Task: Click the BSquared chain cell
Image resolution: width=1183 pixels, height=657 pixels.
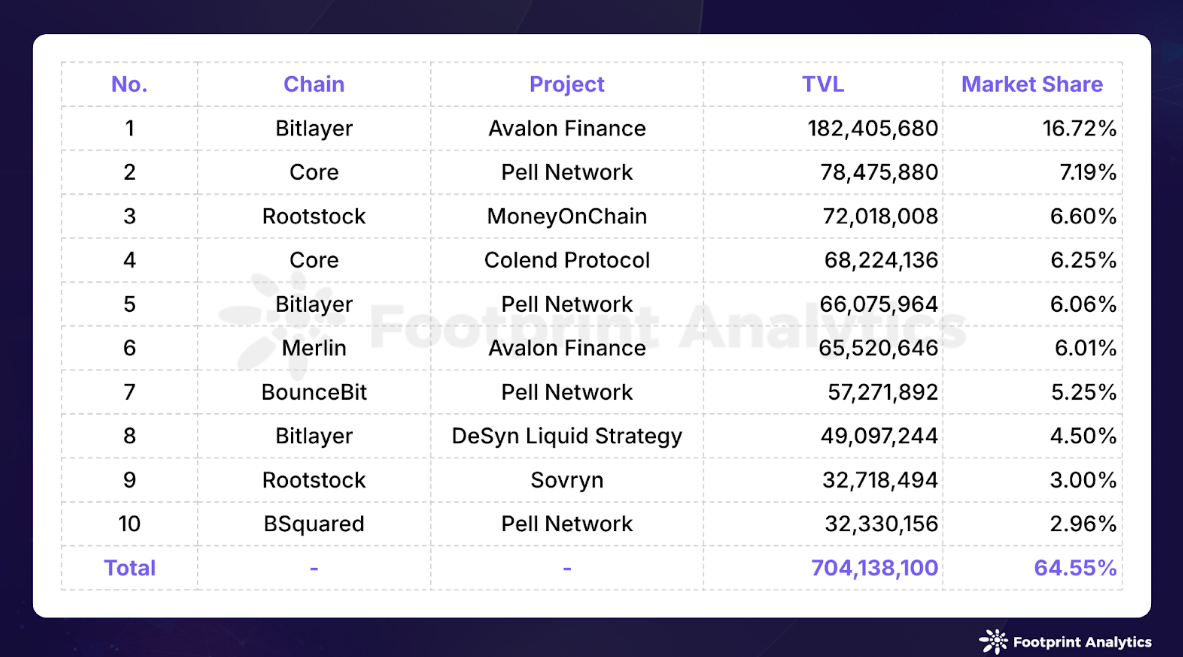Action: [x=314, y=524]
